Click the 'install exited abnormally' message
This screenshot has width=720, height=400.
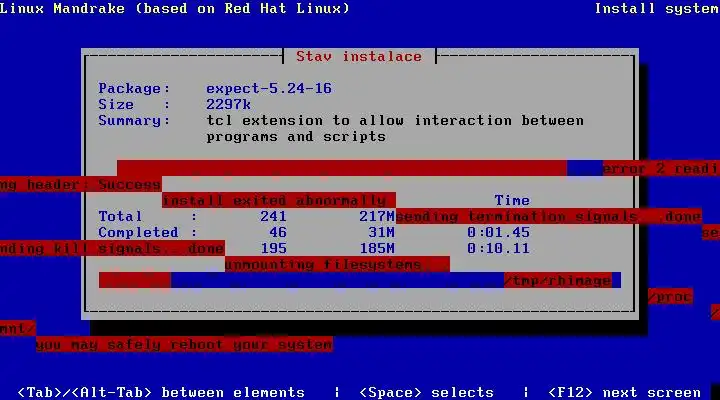point(278,200)
